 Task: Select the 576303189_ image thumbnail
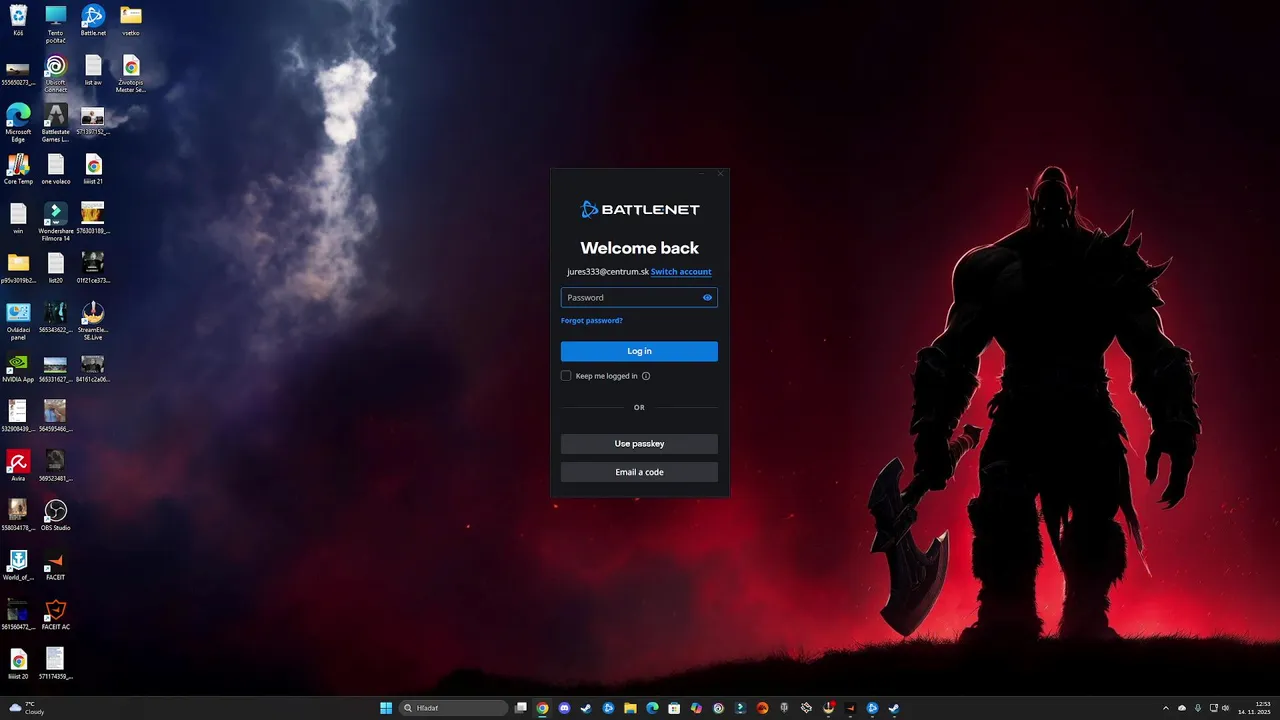click(93, 218)
